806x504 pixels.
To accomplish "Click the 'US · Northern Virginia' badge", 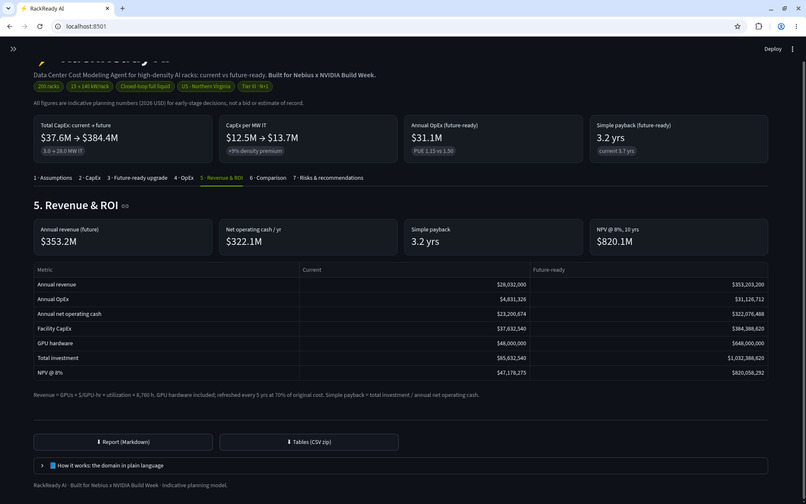I will click(206, 86).
